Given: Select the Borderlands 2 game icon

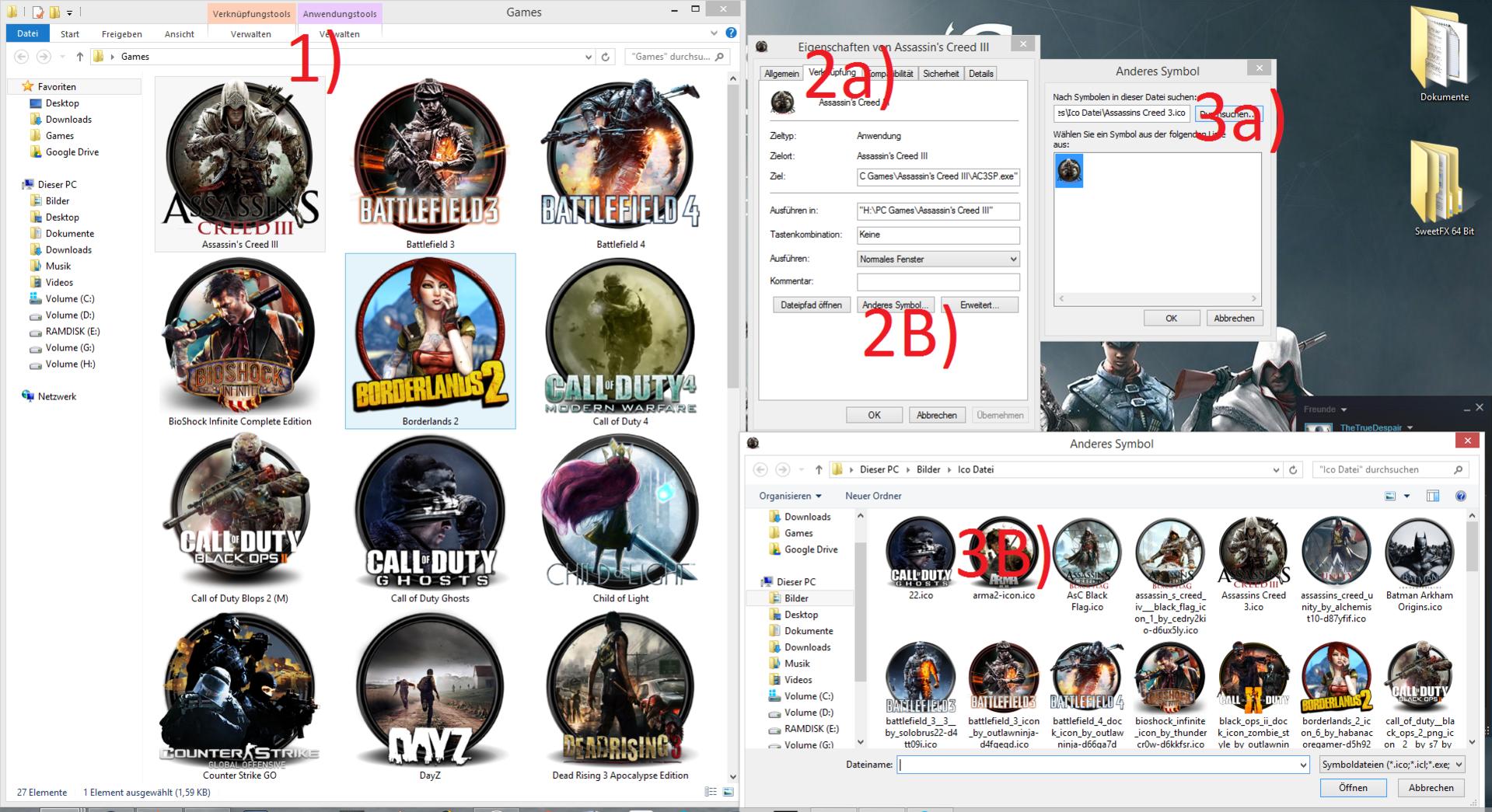Looking at the screenshot, I should (430, 341).
